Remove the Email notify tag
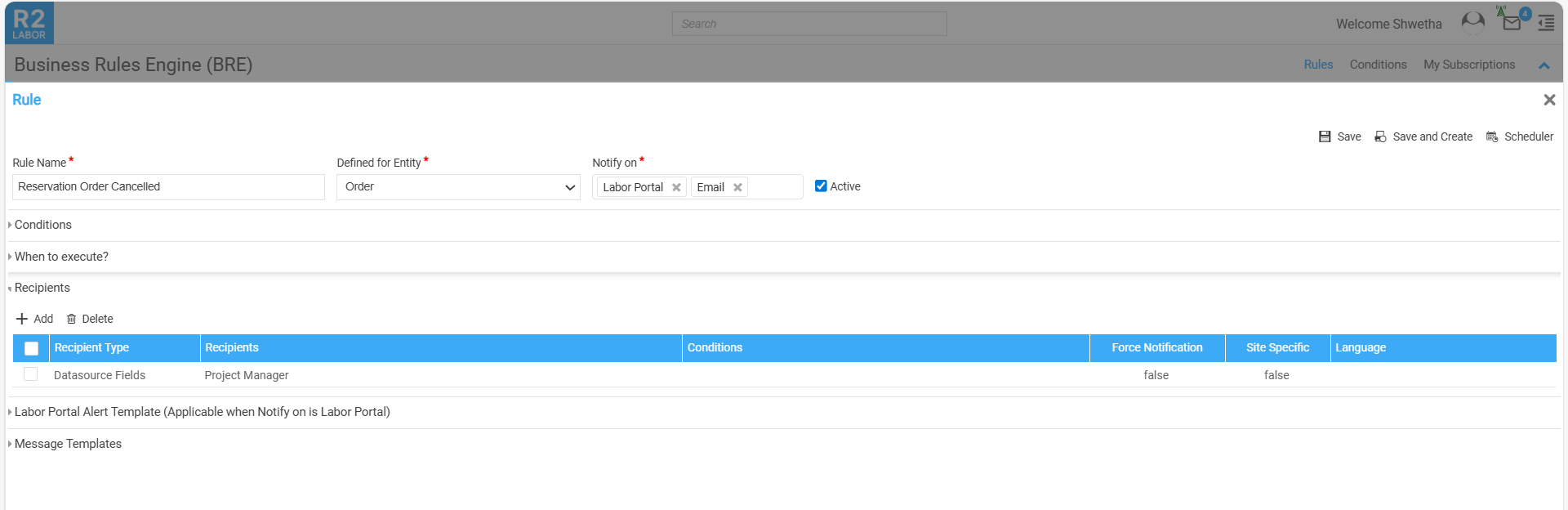Image resolution: width=1568 pixels, height=510 pixels. pyautogui.click(x=737, y=187)
